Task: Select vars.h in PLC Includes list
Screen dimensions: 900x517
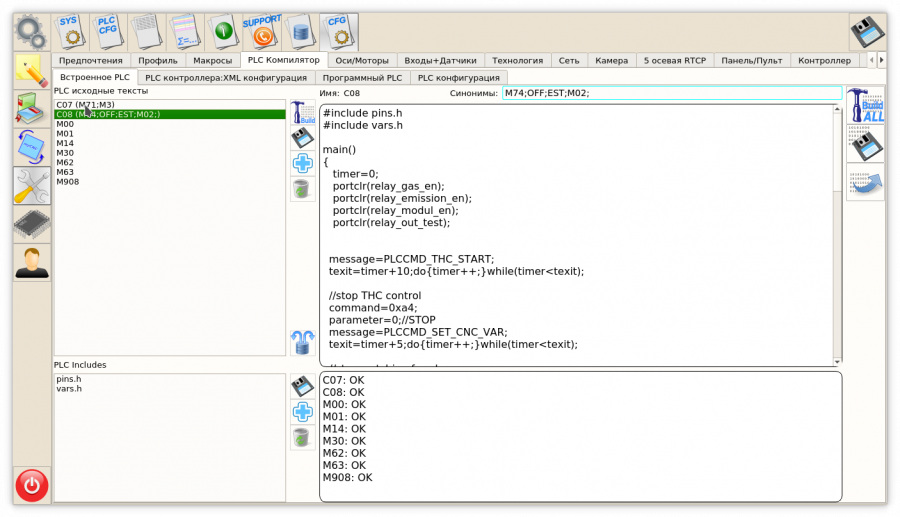Action: pos(69,388)
